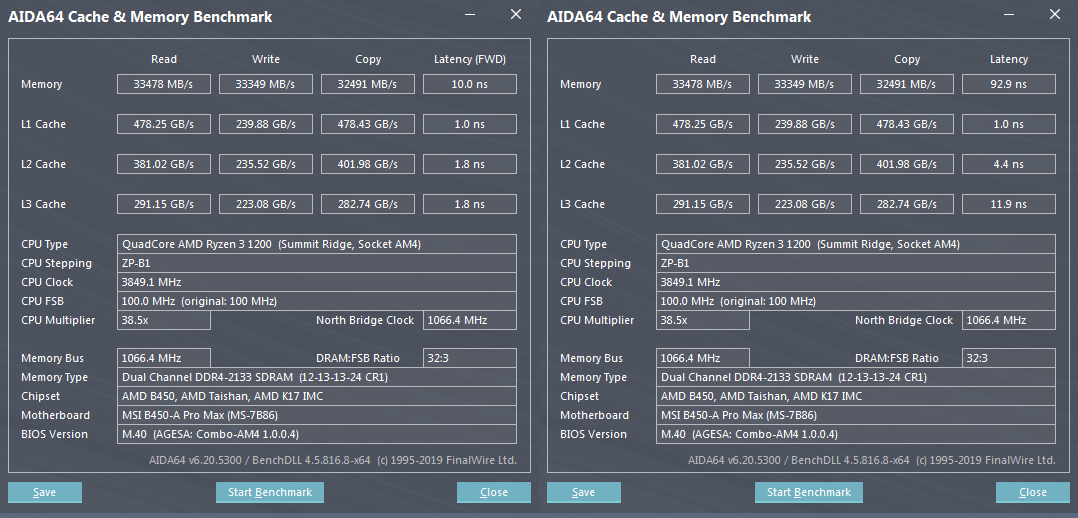Click the left window's Memory Read 33478 MB/s cell
Viewport: 1078px width, 518px height.
[164, 84]
